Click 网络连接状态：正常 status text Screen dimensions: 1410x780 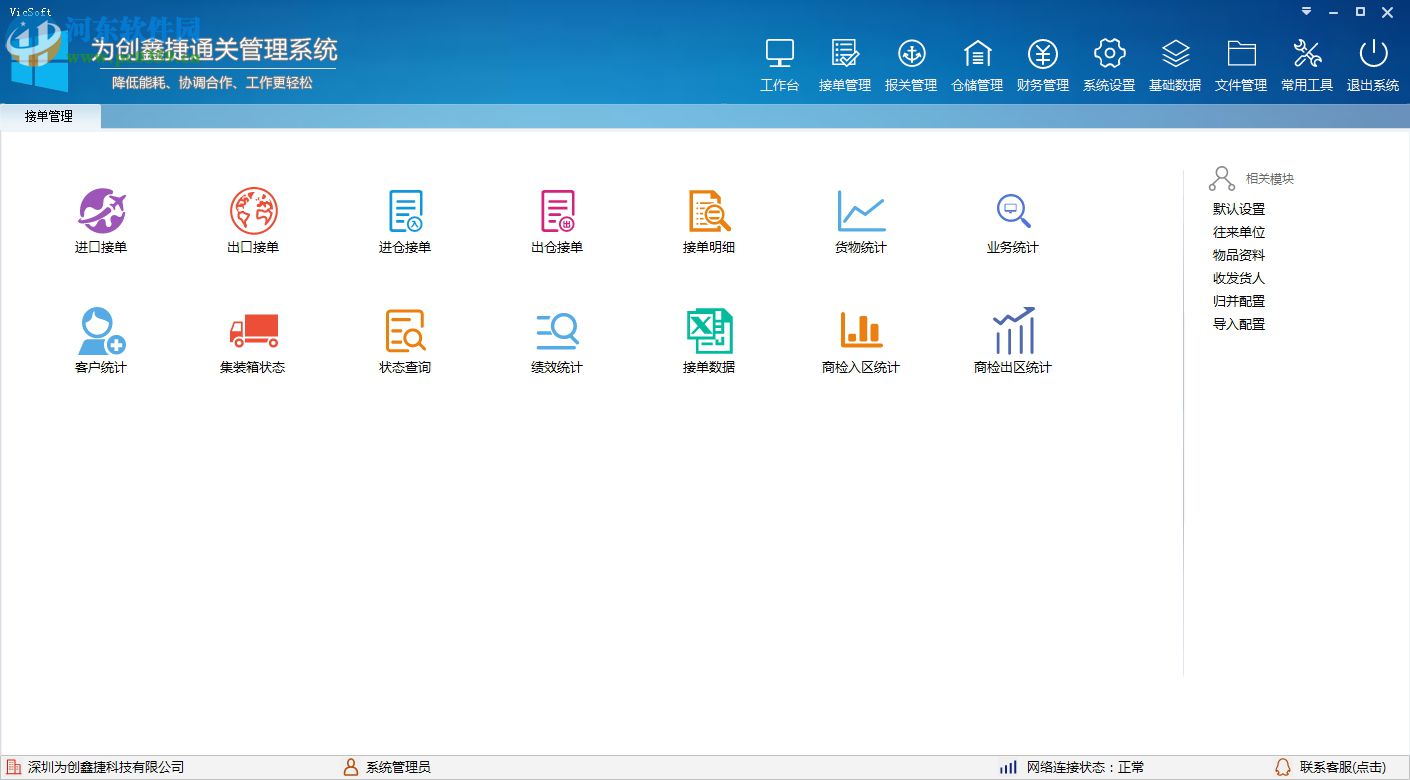click(x=1086, y=768)
